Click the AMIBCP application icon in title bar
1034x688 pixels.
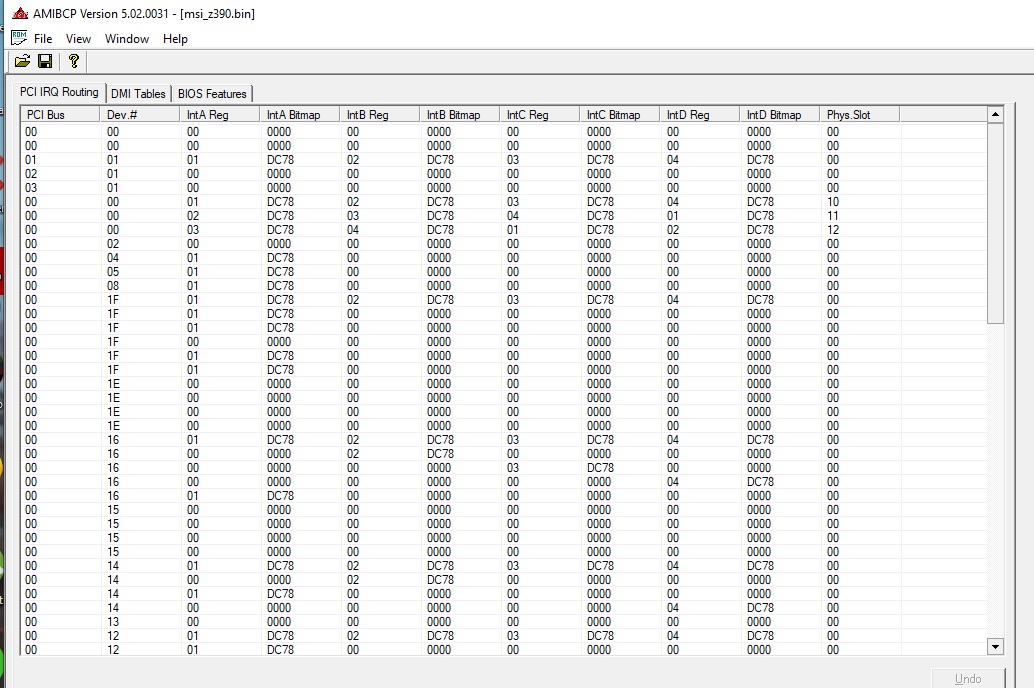[20, 13]
